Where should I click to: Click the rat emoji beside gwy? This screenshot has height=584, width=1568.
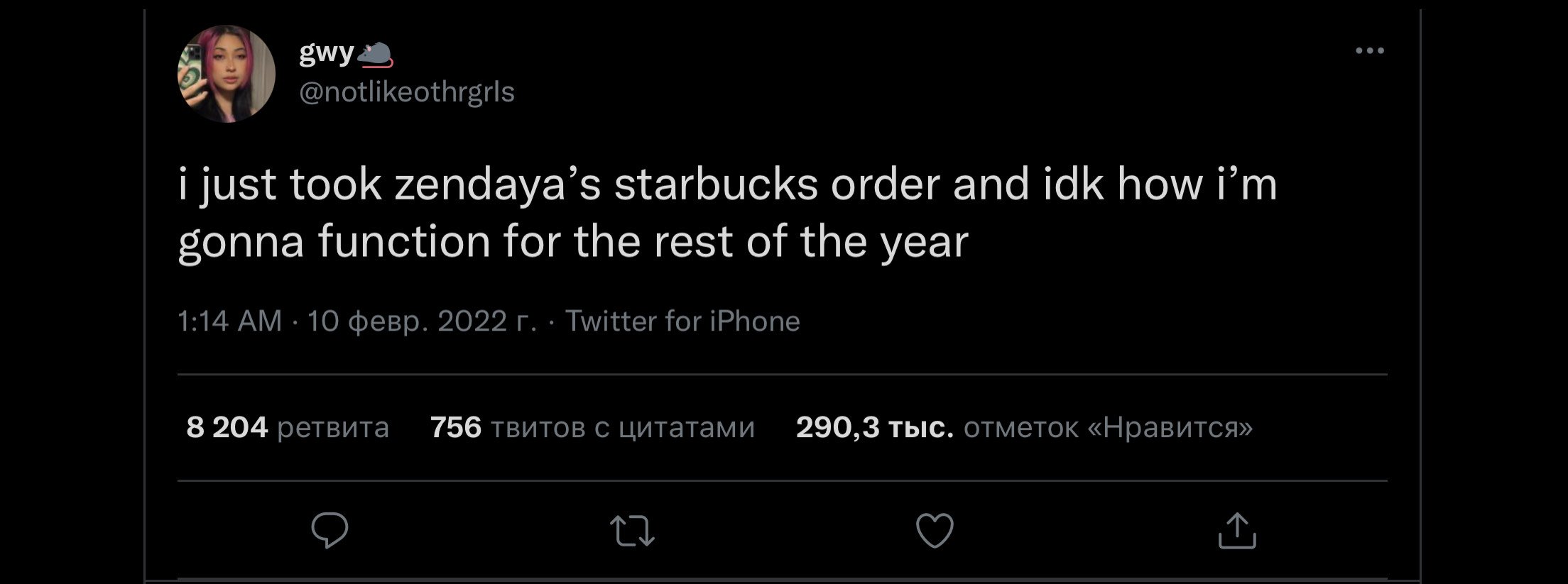click(376, 55)
